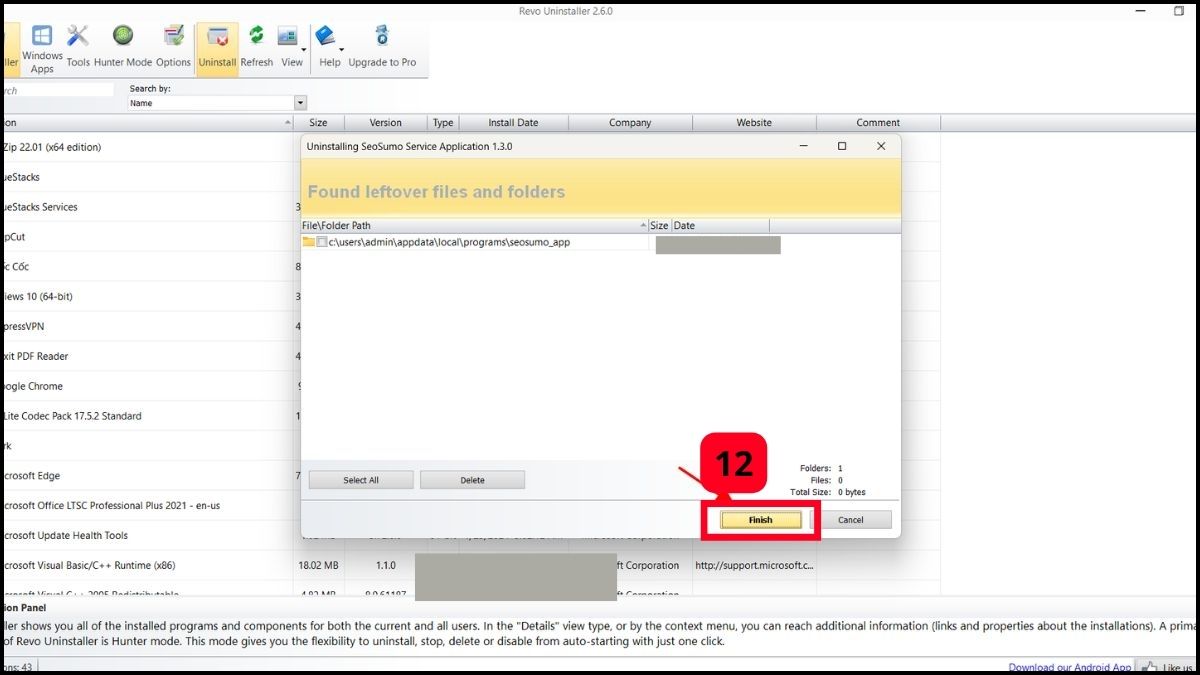The height and width of the screenshot is (675, 1200).
Task: Open the Download our Android App link
Action: pos(1070,667)
